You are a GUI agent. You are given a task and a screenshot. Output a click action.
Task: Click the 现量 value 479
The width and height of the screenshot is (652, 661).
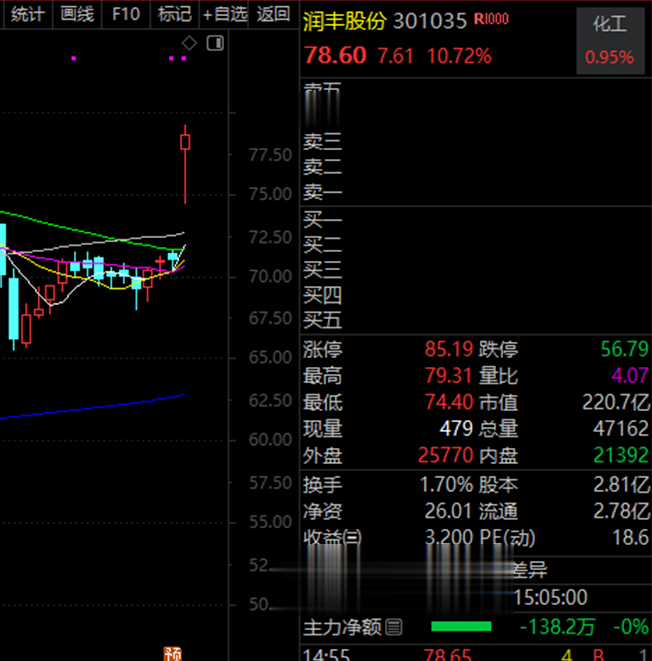pyautogui.click(x=456, y=429)
